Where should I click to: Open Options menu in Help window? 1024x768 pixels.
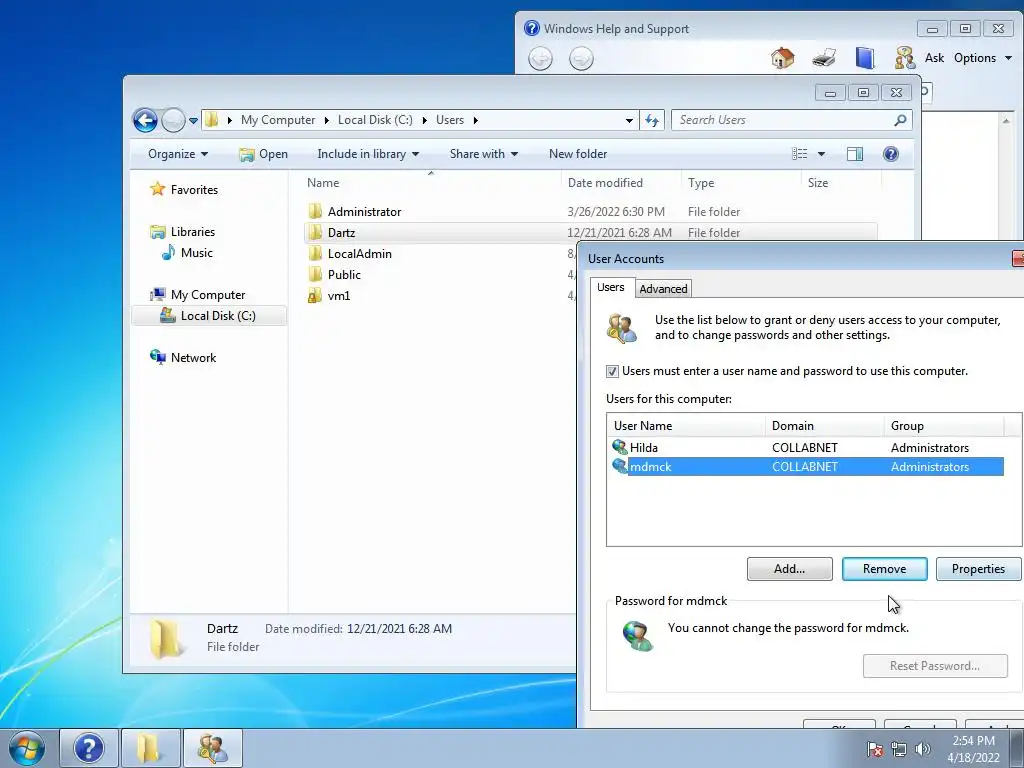(x=982, y=58)
